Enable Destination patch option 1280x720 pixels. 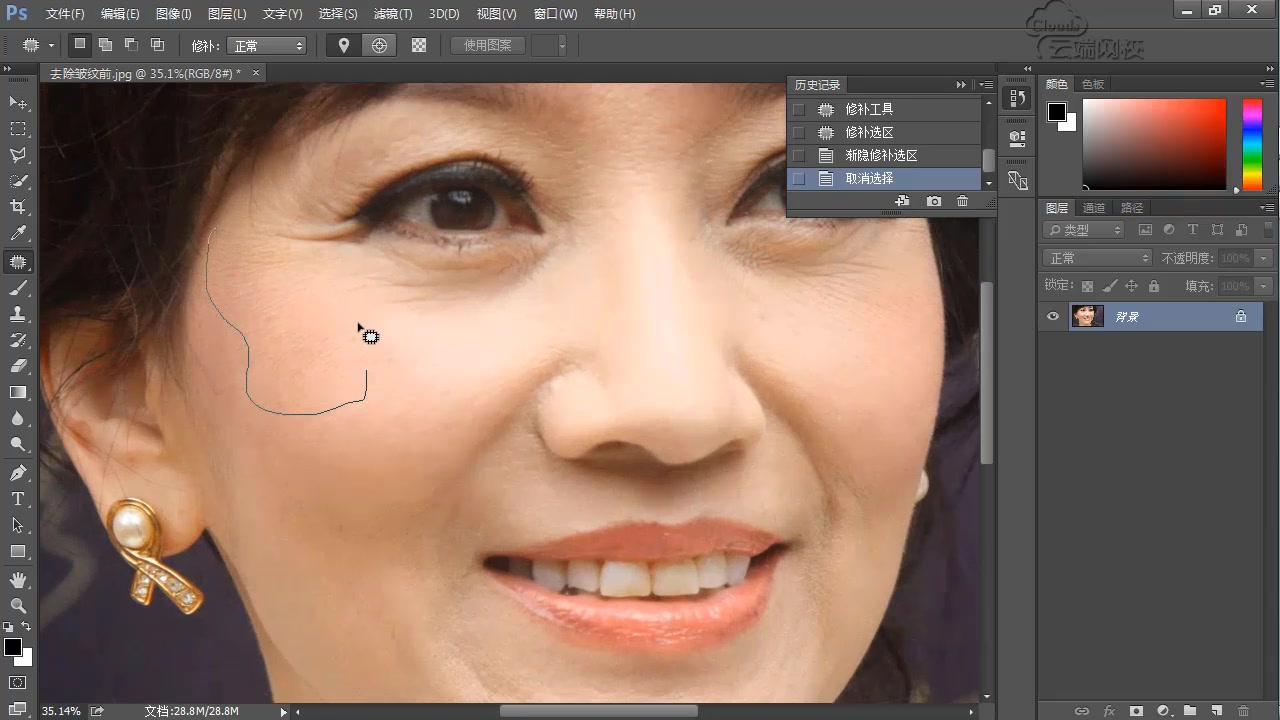click(379, 45)
